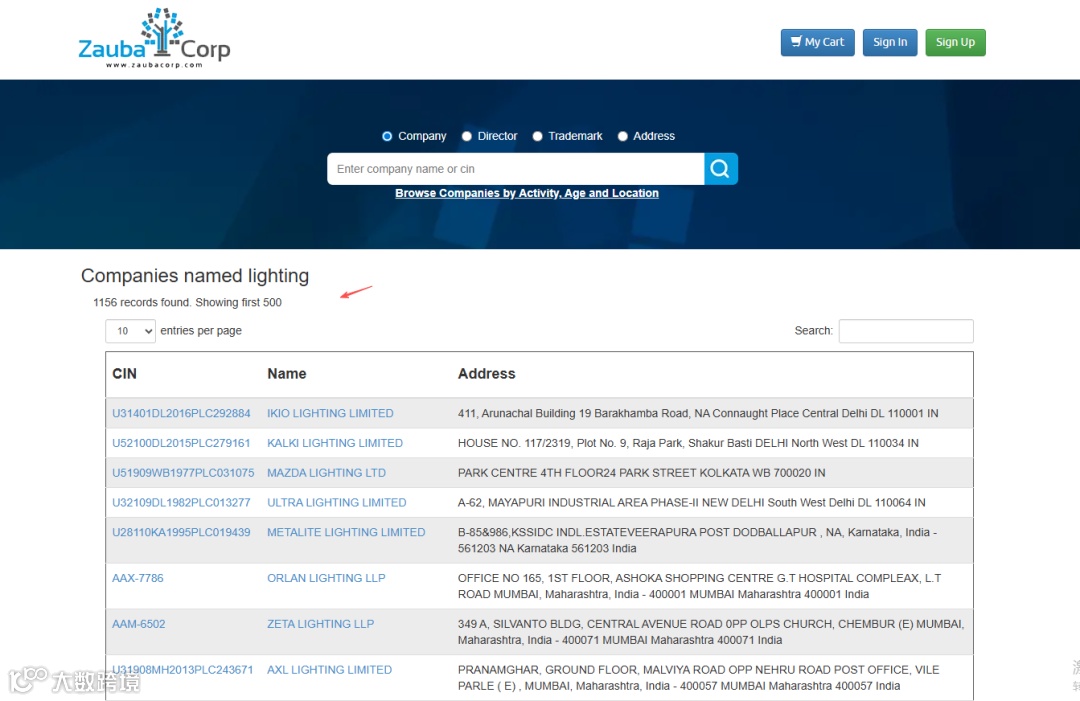
Task: Click the PARK STREET KOLKATA address
Action: click(641, 473)
